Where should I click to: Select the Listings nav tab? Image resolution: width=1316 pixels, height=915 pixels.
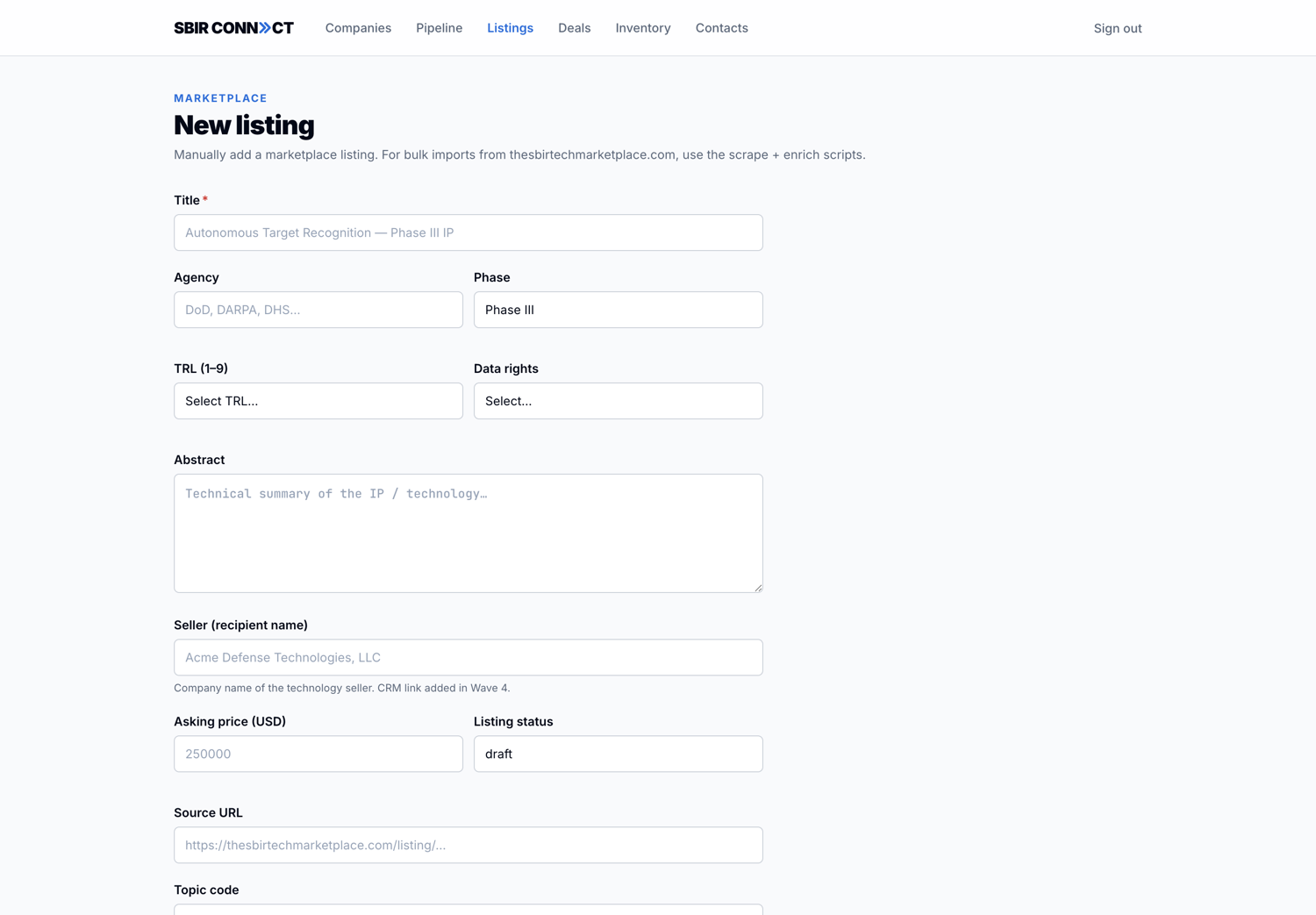point(510,28)
